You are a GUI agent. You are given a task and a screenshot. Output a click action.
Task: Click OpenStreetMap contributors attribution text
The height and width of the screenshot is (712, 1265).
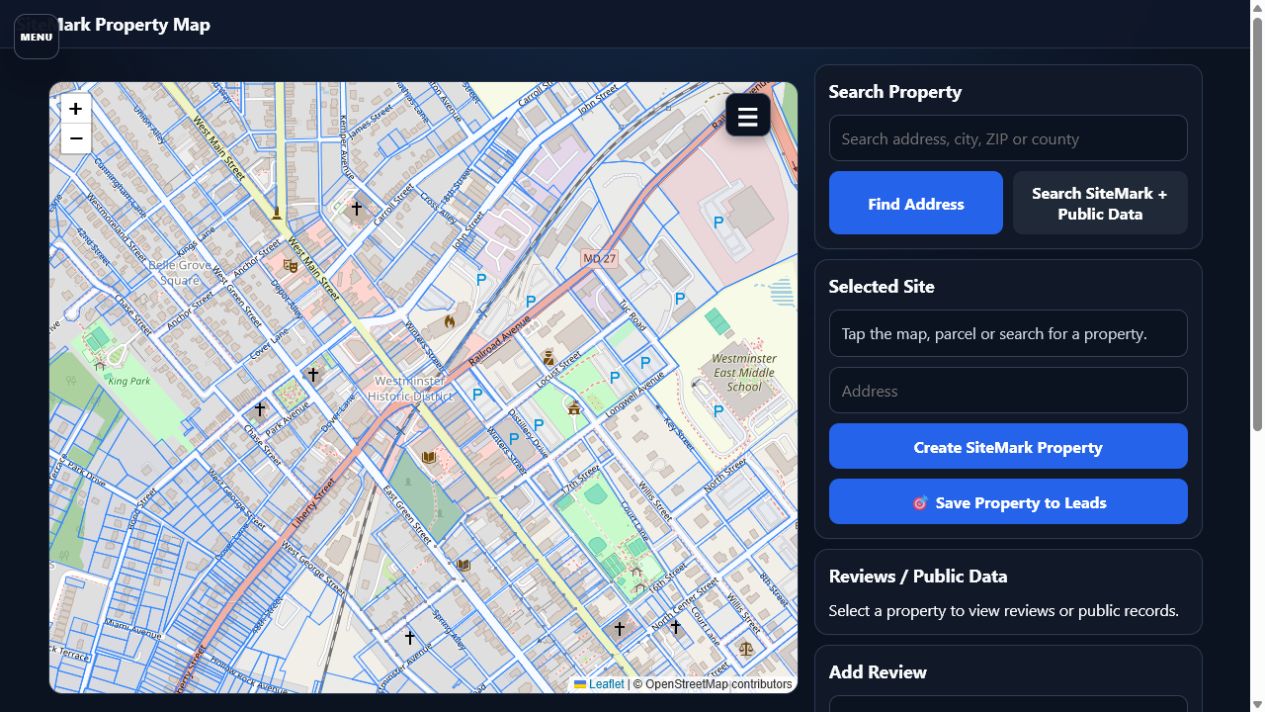click(713, 685)
